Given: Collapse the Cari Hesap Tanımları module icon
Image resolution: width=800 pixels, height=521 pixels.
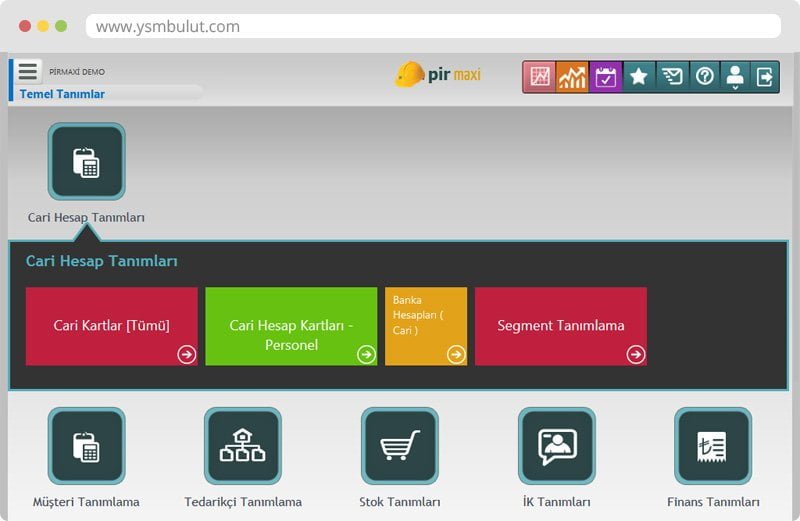Looking at the screenshot, I should click(x=87, y=162).
